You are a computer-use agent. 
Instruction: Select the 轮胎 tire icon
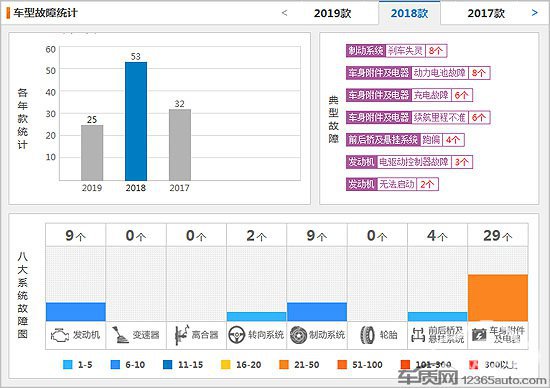pos(367,335)
